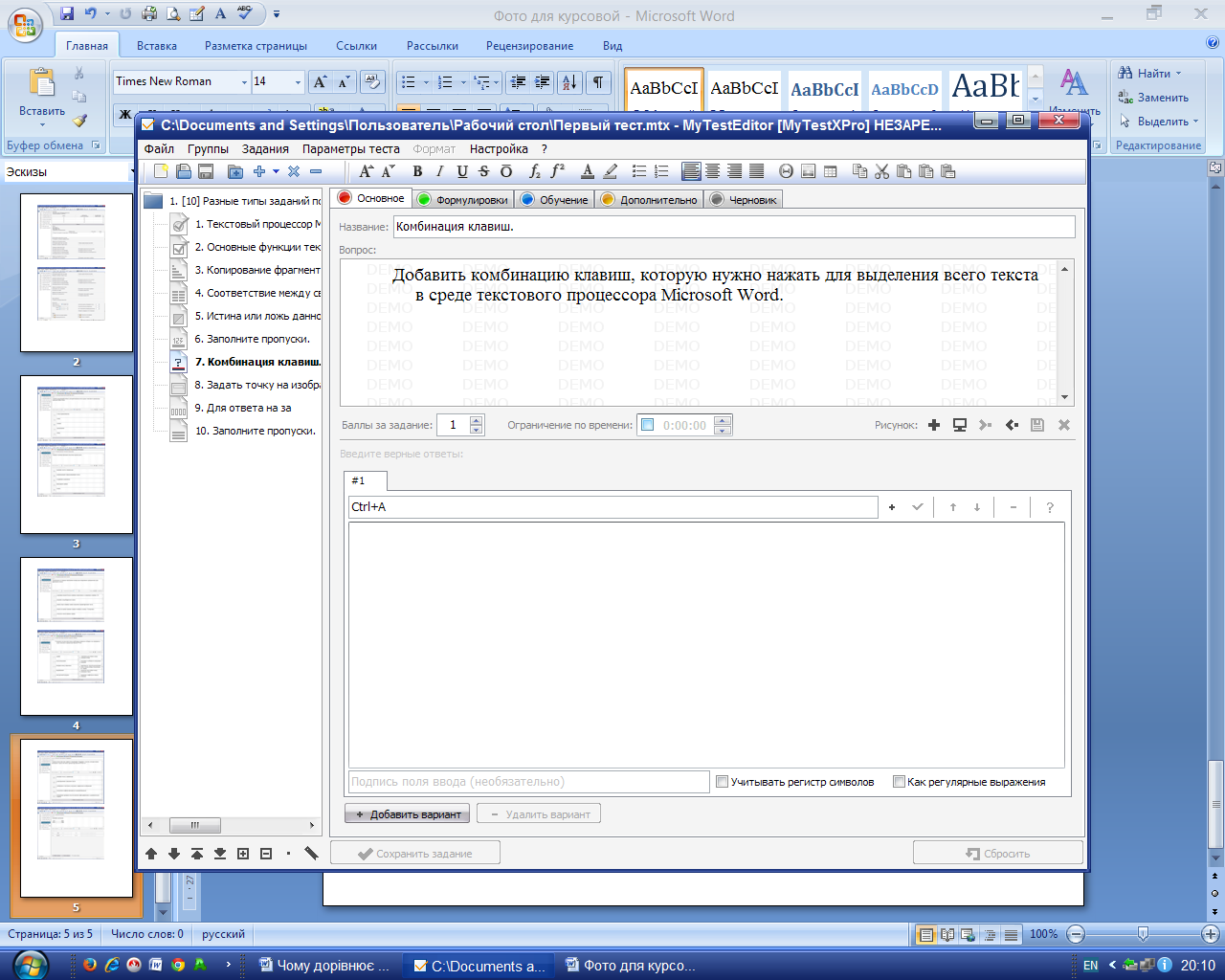Image resolution: width=1225 pixels, height=980 pixels.
Task: Apply superscript formatting in MyTestEditor
Action: coord(558,171)
